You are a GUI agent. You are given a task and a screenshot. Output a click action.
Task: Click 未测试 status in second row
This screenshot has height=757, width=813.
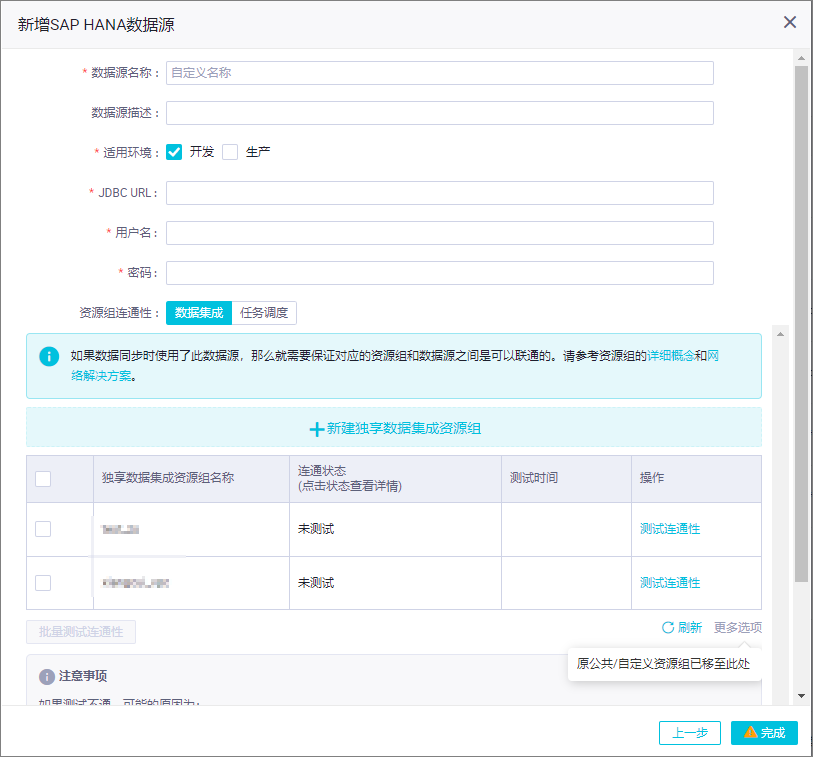click(316, 583)
